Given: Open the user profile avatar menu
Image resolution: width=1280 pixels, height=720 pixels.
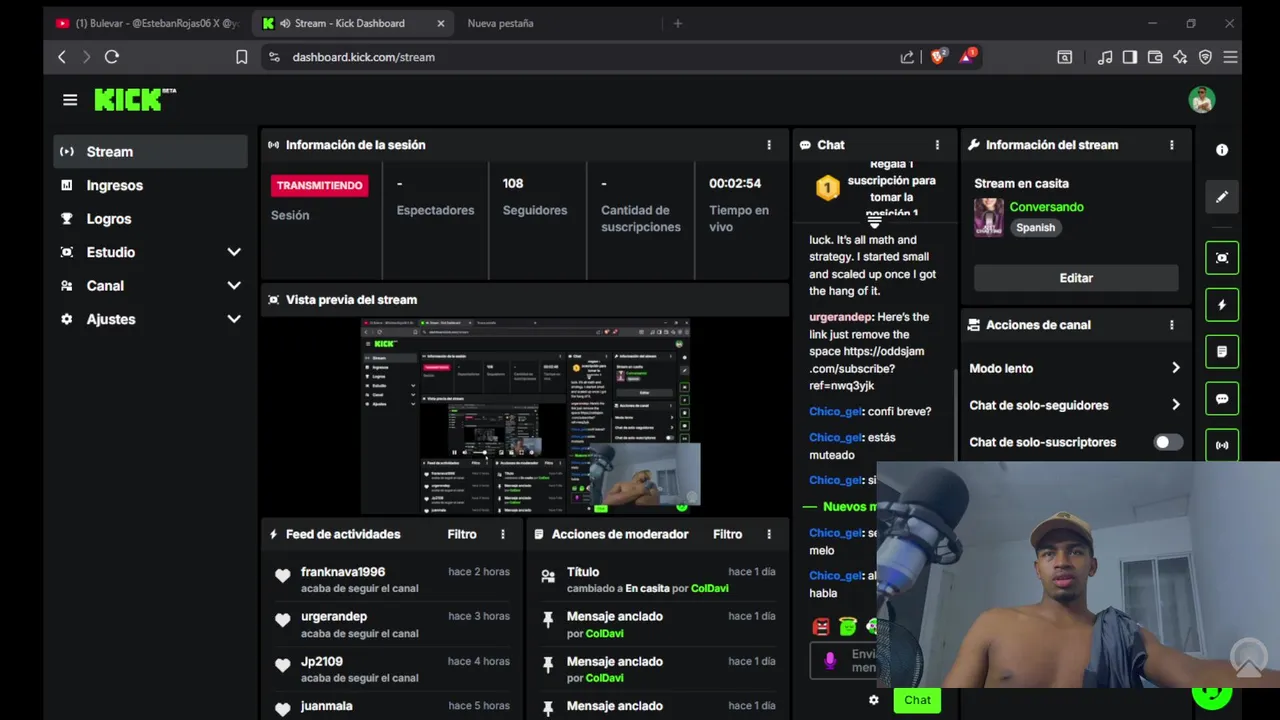Looking at the screenshot, I should pos(1202,100).
